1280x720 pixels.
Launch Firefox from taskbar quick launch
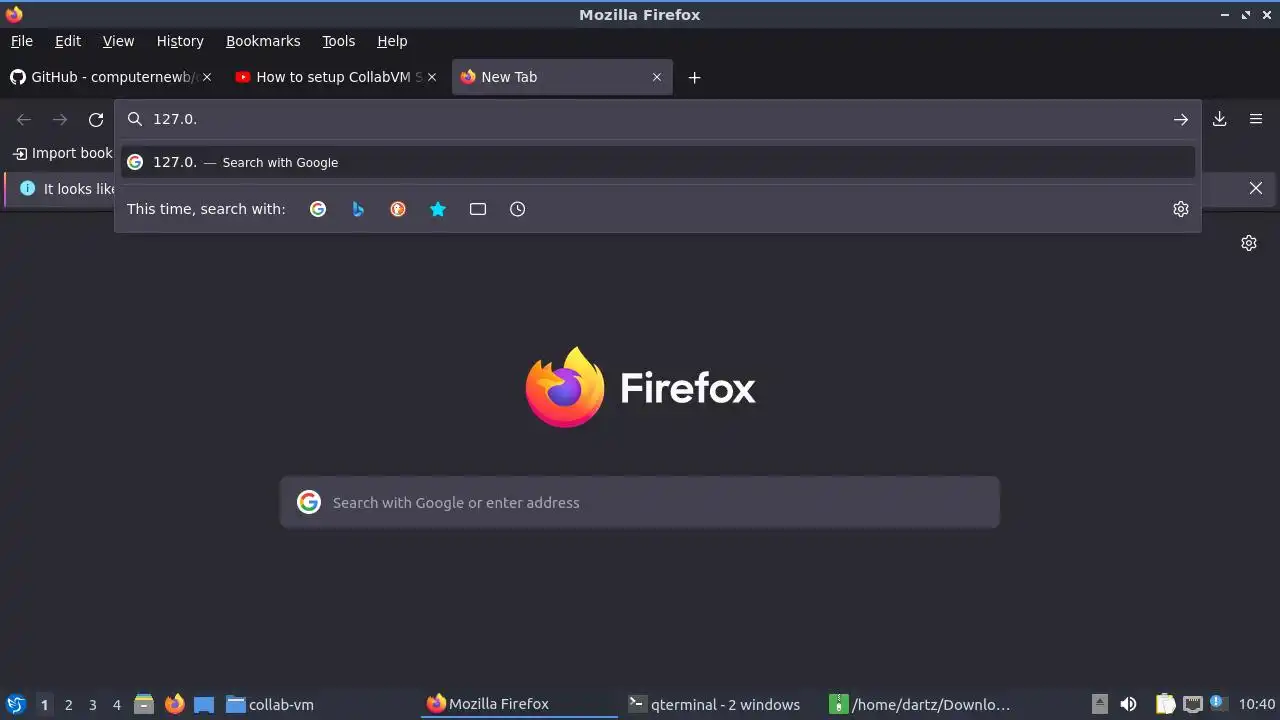point(175,704)
